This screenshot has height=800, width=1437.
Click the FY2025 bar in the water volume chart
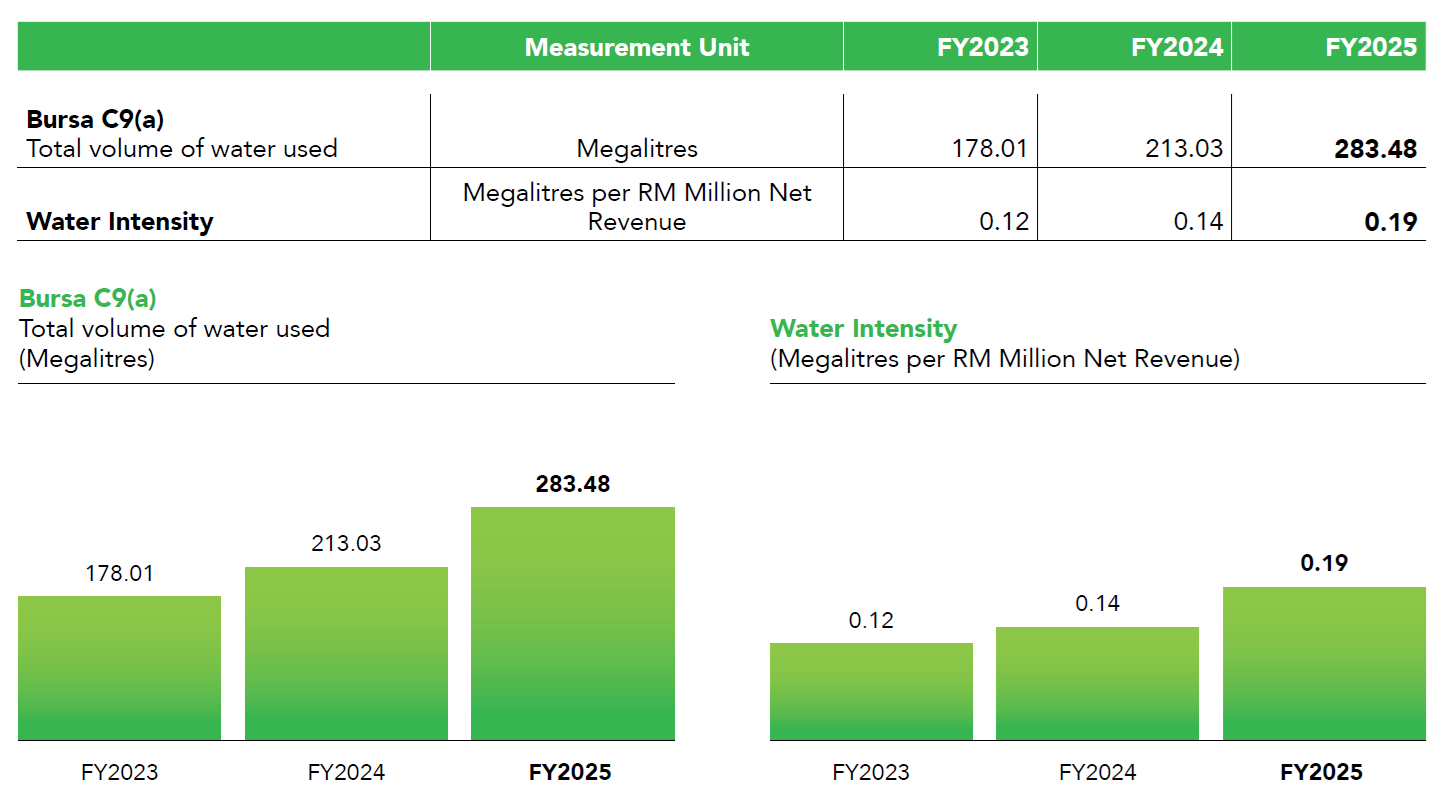[x=573, y=624]
